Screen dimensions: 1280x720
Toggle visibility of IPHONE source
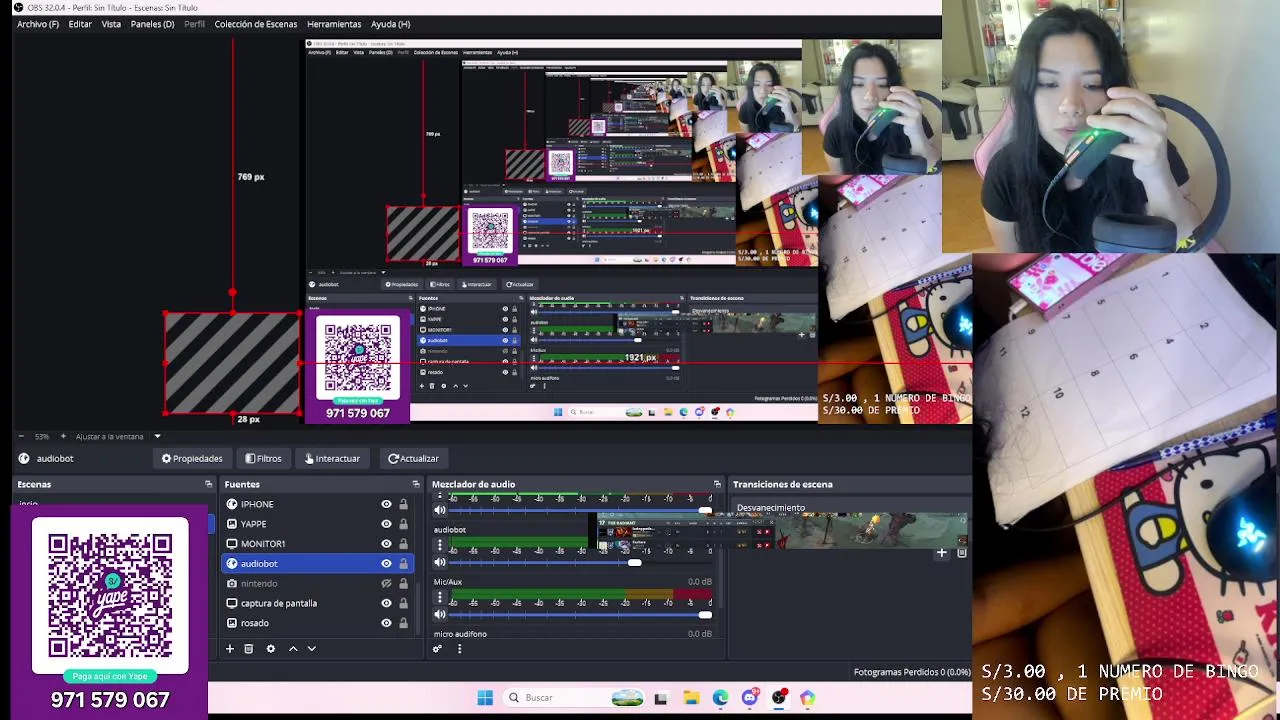tap(386, 504)
